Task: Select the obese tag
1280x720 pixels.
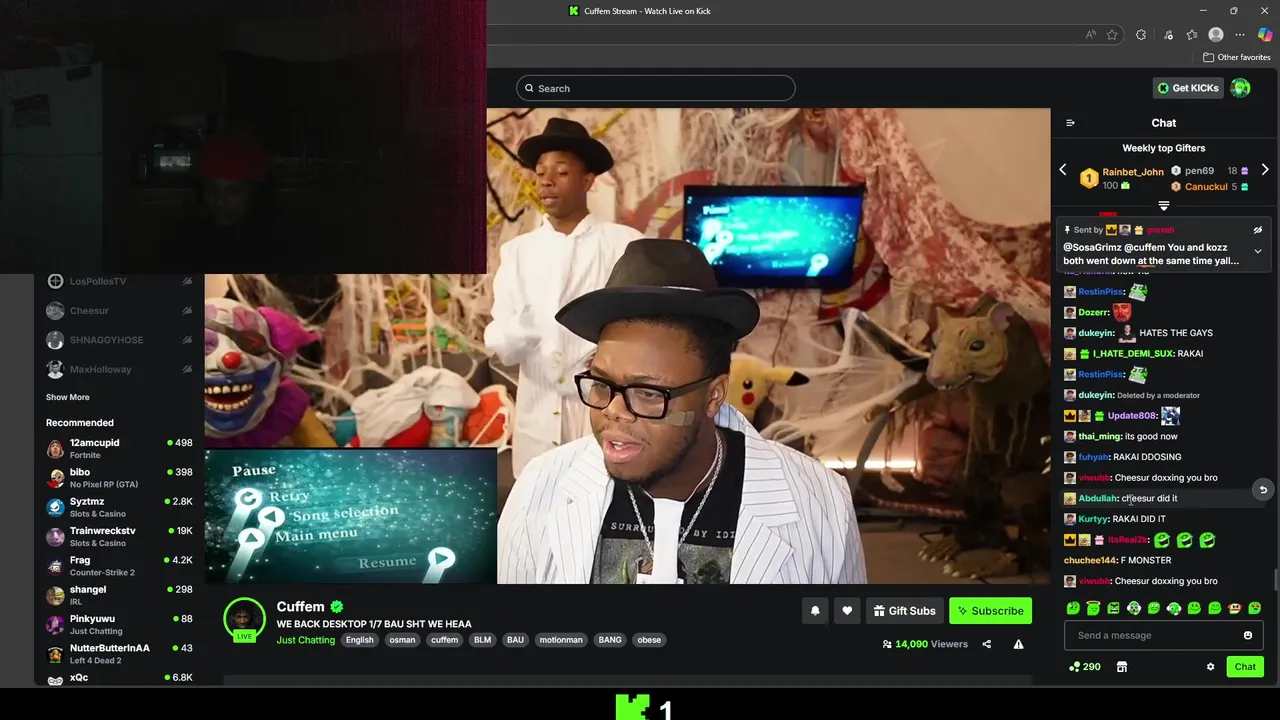Action: point(649,640)
